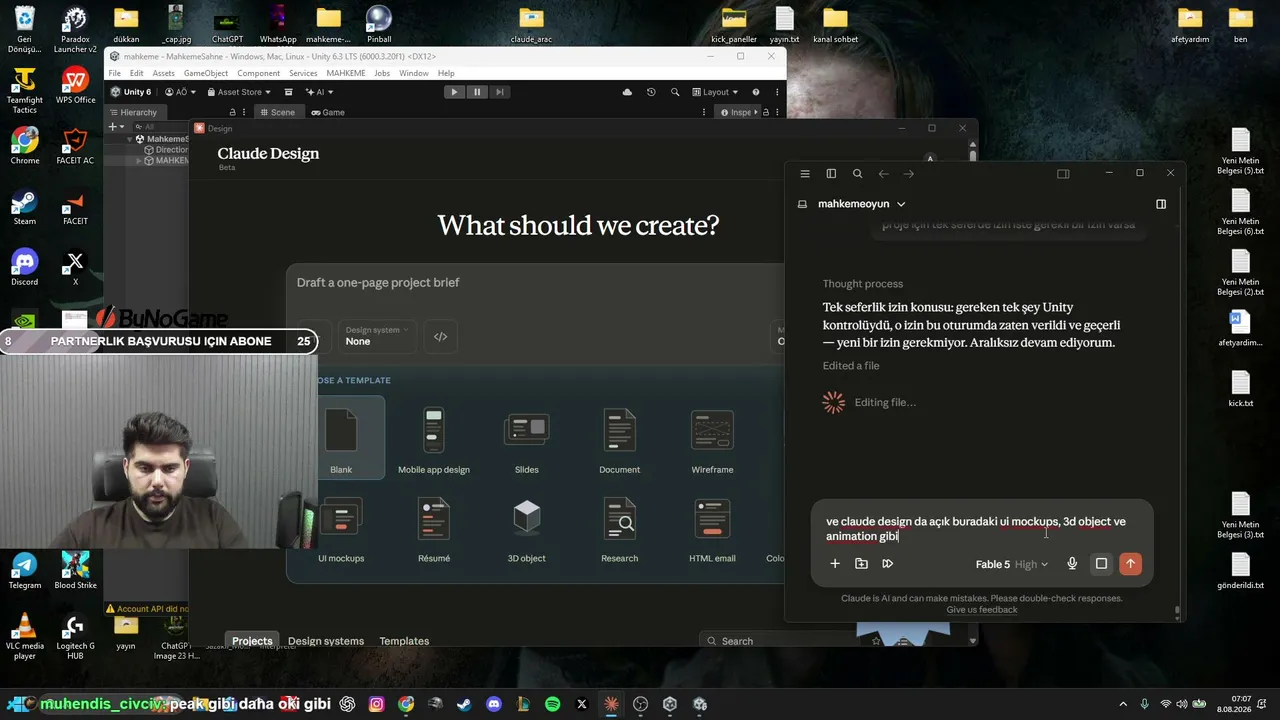Open Steam from the taskbar
Image resolution: width=1280 pixels, height=720 pixels.
click(464, 704)
